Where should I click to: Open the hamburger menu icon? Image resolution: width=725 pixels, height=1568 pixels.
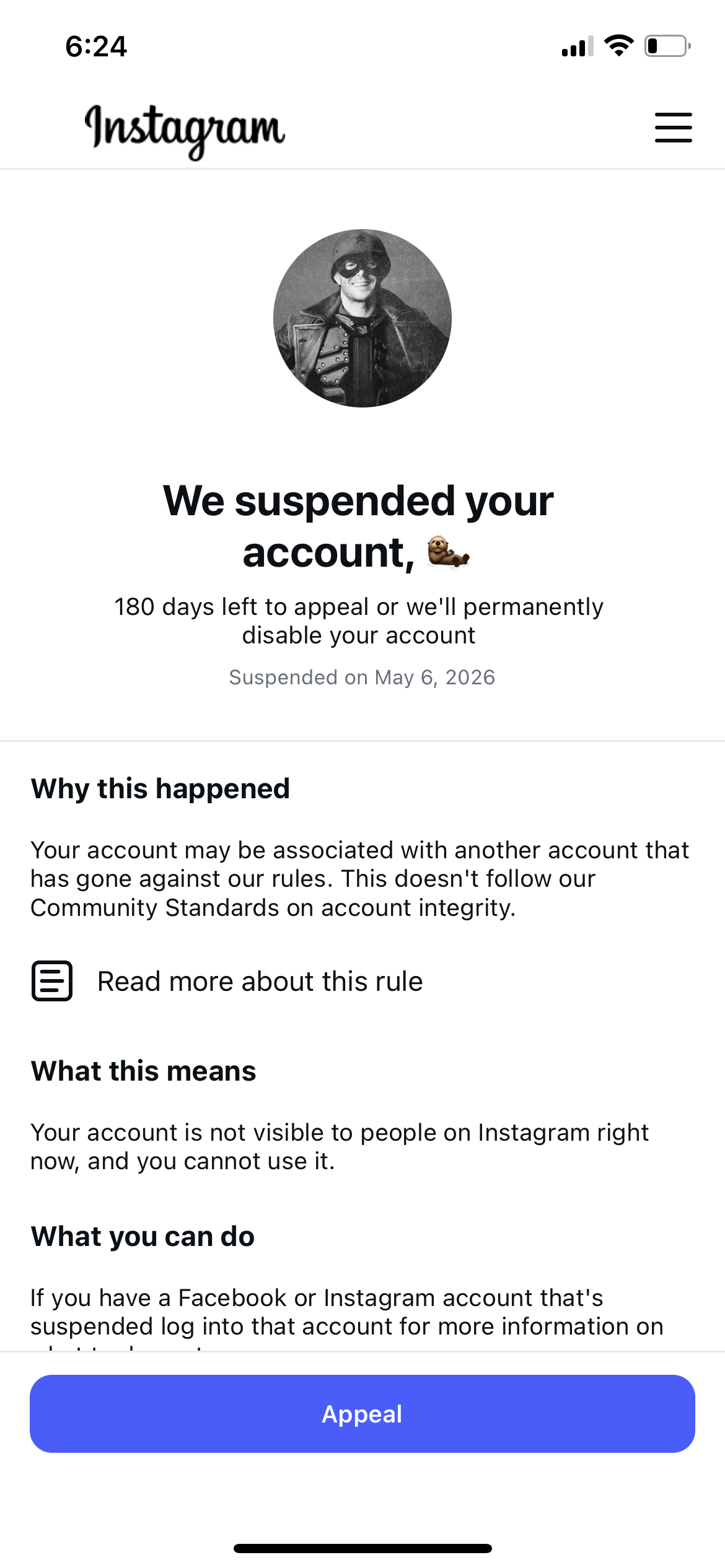tap(674, 128)
